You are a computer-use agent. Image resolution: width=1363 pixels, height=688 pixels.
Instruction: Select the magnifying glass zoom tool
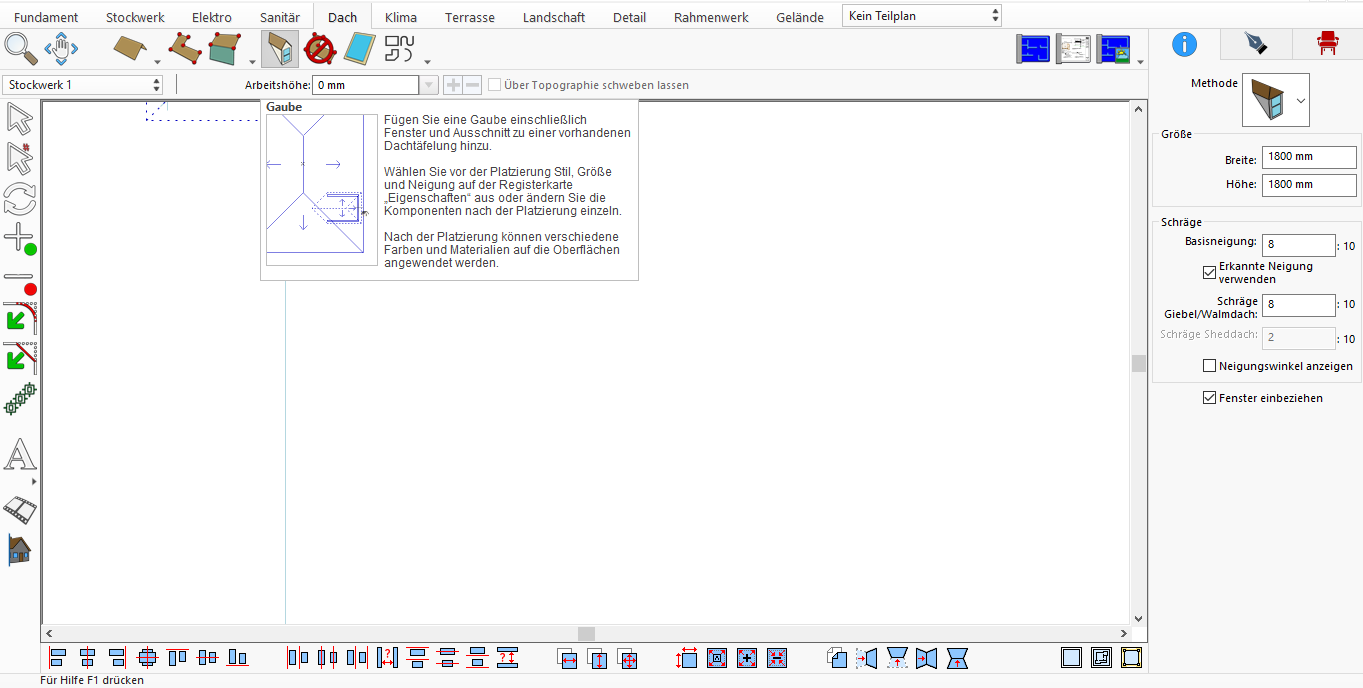pos(21,48)
